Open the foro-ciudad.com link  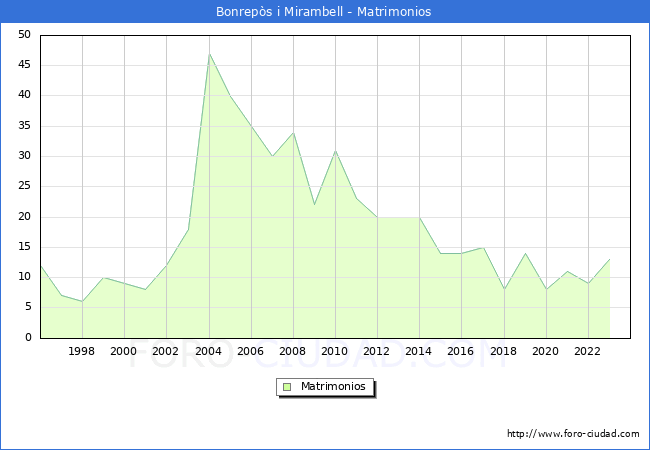click(x=573, y=434)
